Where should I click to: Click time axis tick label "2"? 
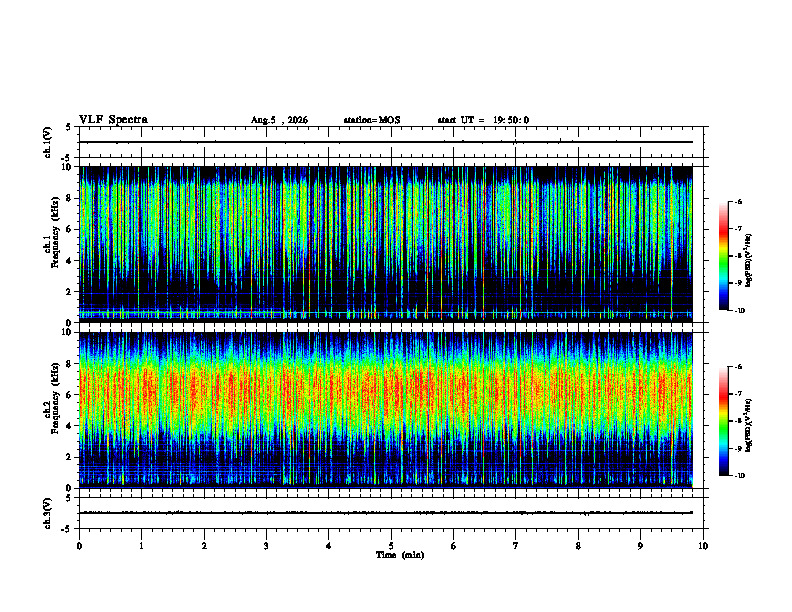point(204,546)
